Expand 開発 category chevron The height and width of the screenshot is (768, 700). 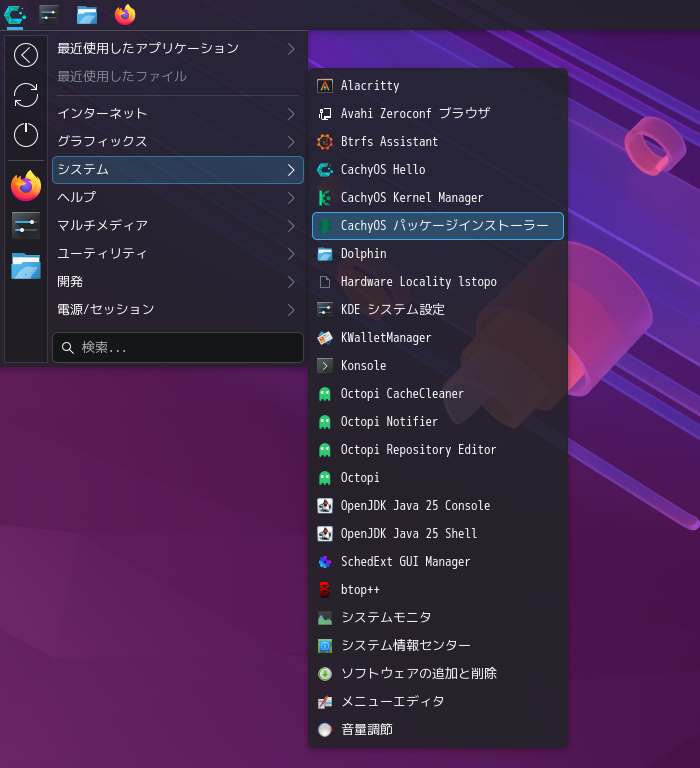[x=291, y=282]
